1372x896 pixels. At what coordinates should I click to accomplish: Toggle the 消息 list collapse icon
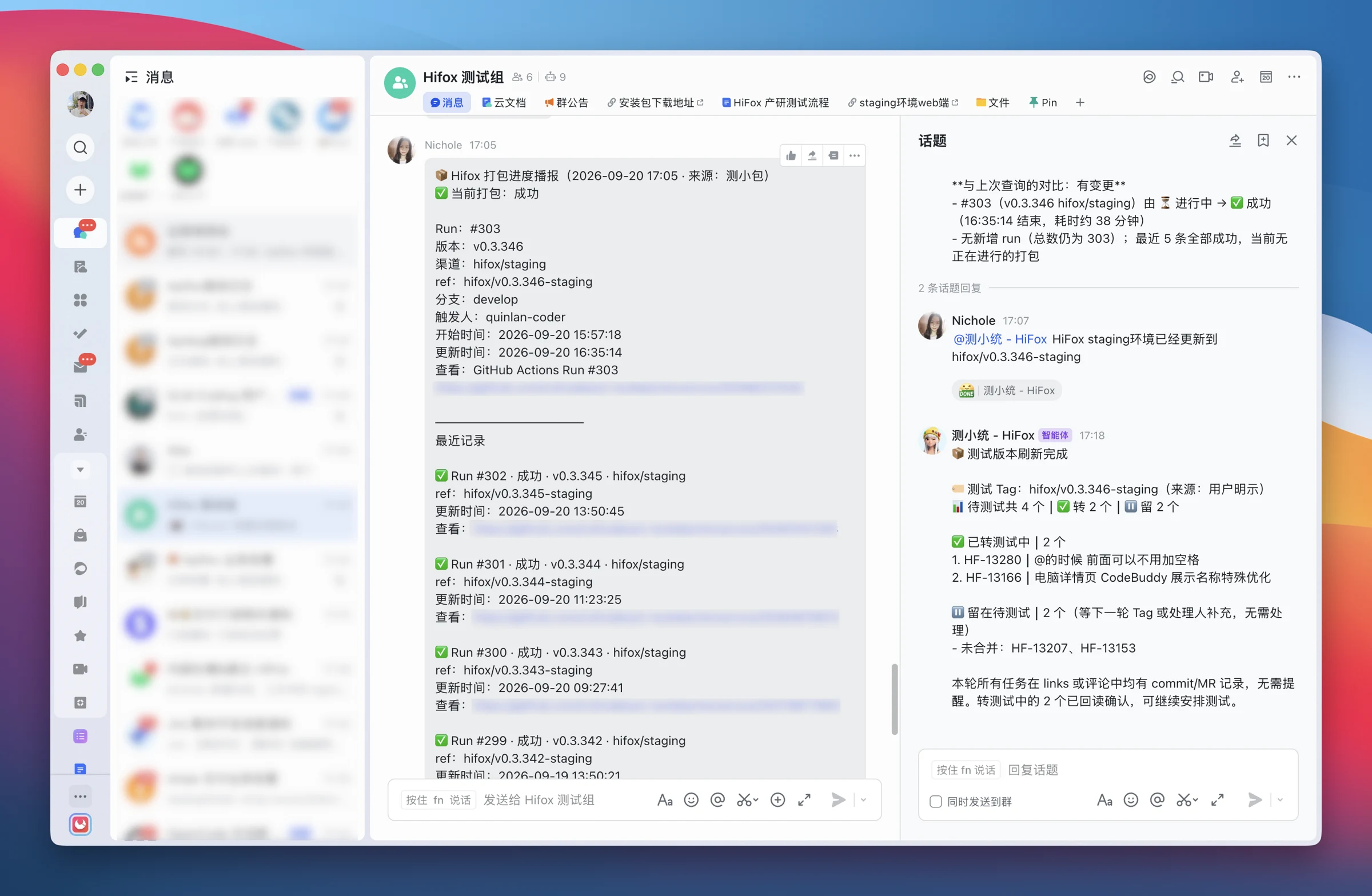pyautogui.click(x=131, y=77)
